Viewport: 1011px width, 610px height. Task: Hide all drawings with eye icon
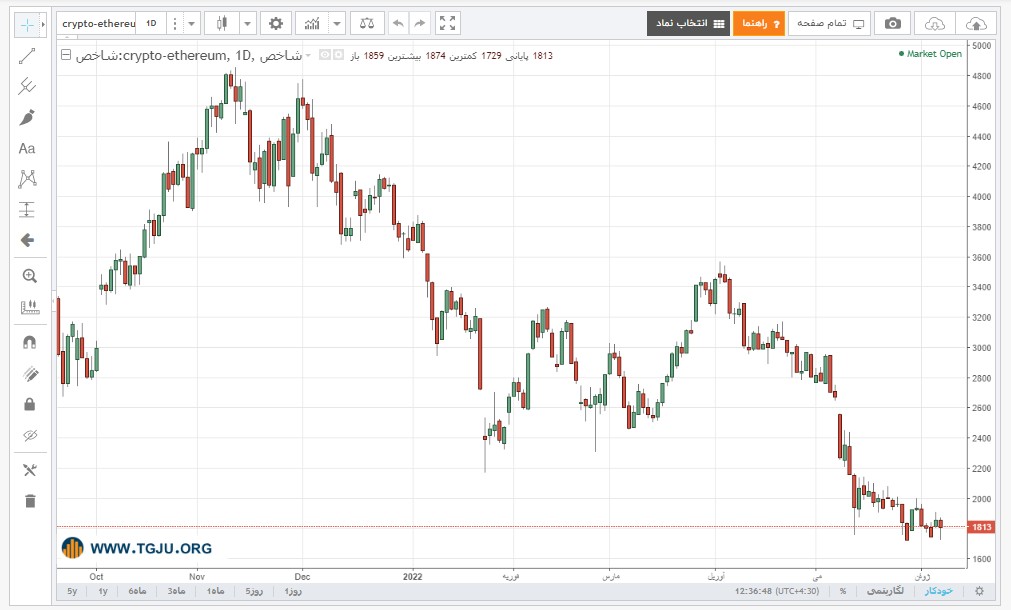click(30, 436)
